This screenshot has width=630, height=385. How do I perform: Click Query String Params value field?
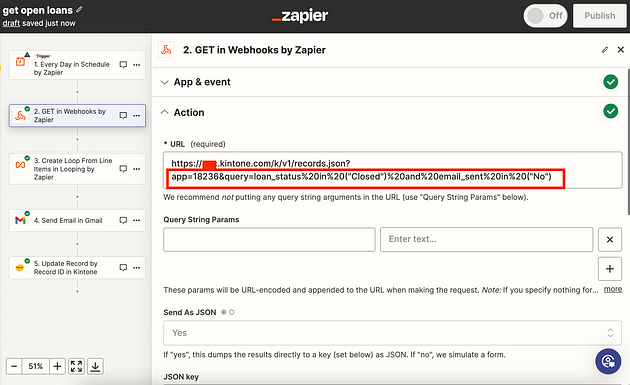tap(486, 240)
